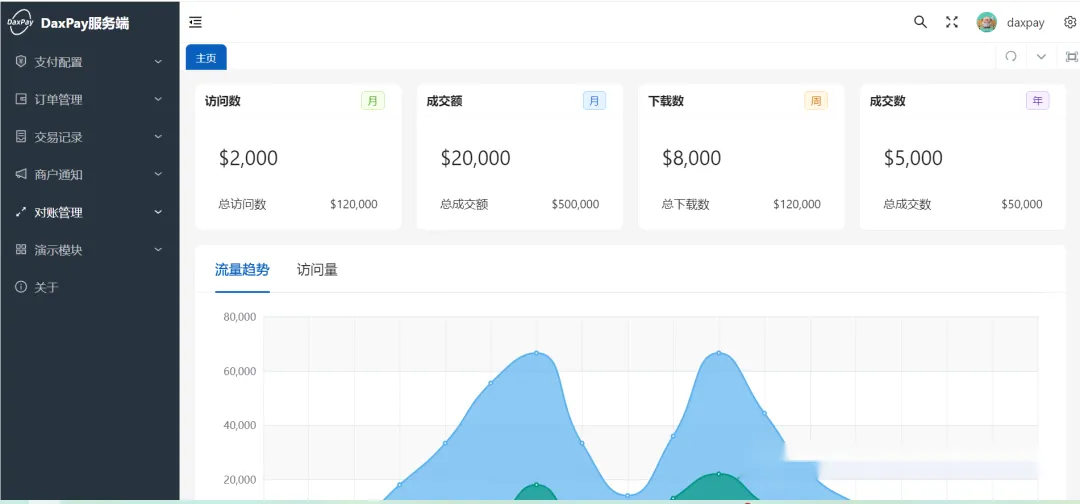This screenshot has height=504, width=1080.
Task: Click the 下载数 card title
Action: (x=666, y=101)
